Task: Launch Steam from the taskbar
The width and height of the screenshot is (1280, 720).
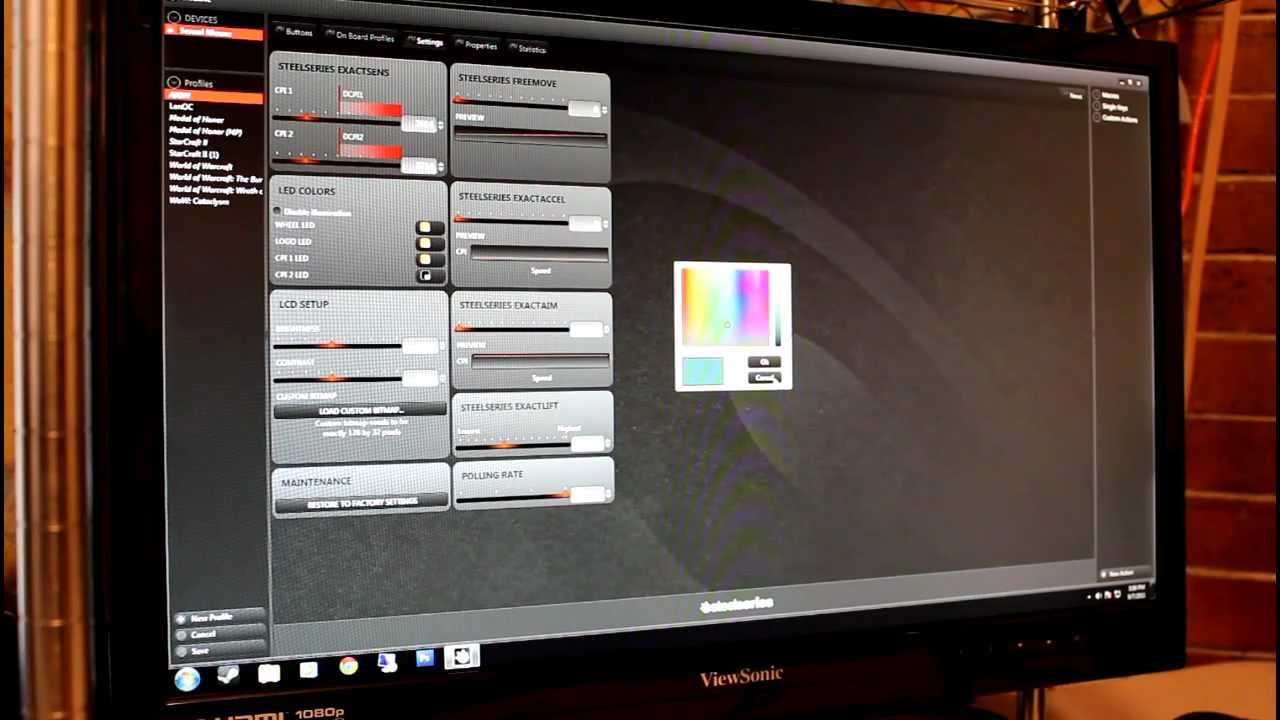Action: pos(228,676)
